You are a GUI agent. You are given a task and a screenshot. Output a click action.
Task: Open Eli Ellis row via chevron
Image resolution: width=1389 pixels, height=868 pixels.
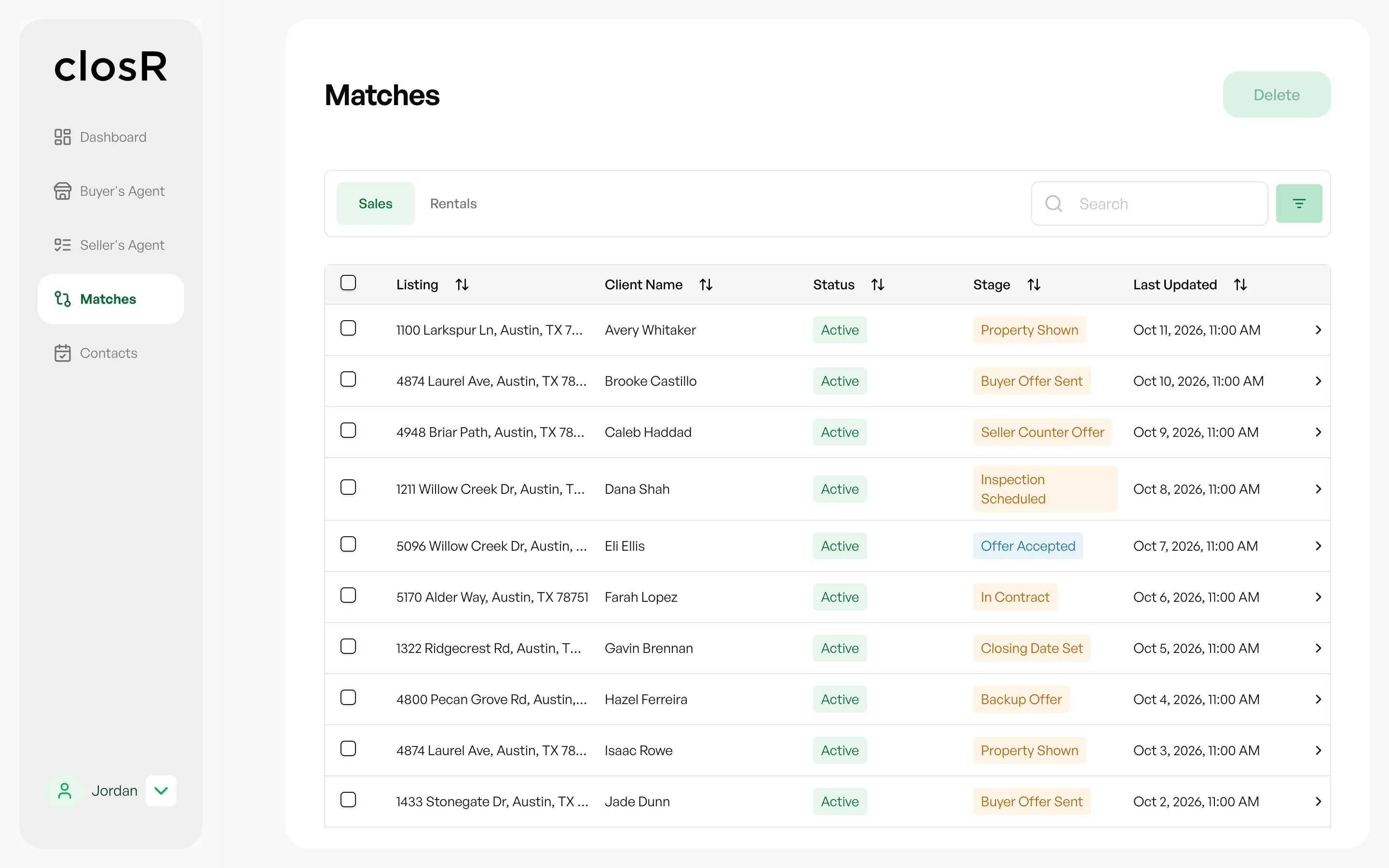[1319, 546]
